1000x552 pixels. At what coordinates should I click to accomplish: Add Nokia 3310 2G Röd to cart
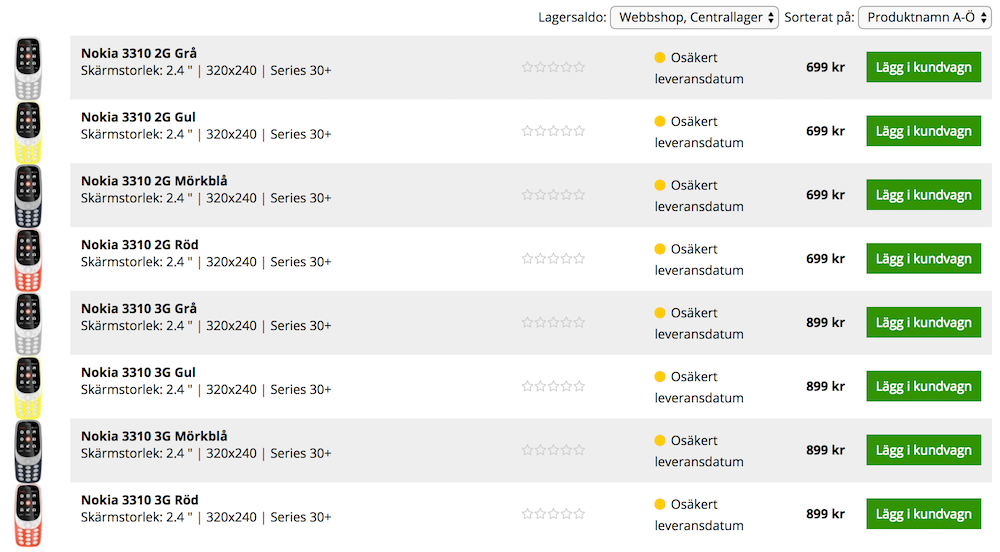[923, 259]
